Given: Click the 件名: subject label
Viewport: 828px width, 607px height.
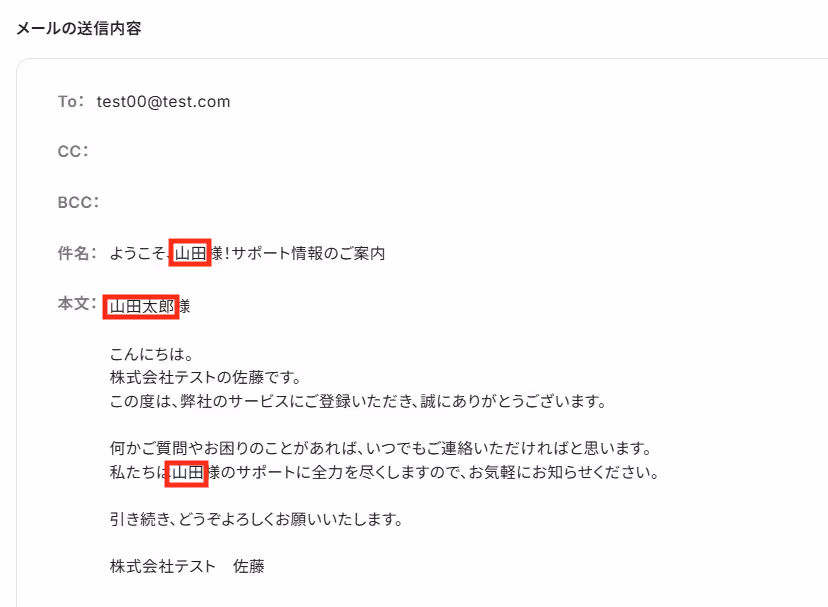Looking at the screenshot, I should [77, 253].
